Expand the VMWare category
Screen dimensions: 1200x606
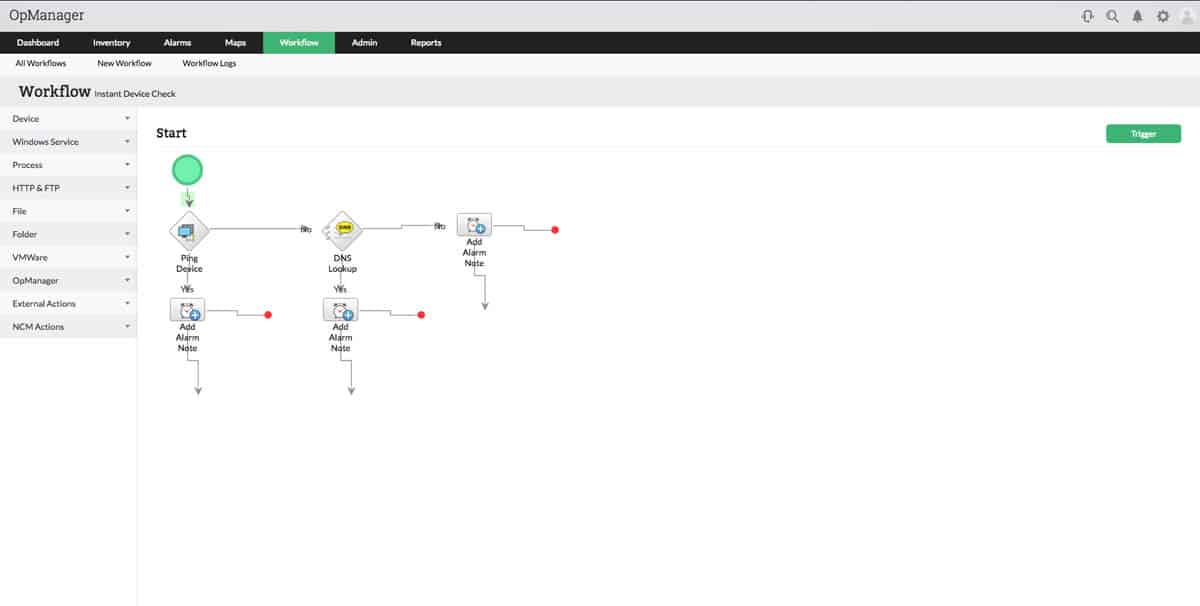(68, 257)
